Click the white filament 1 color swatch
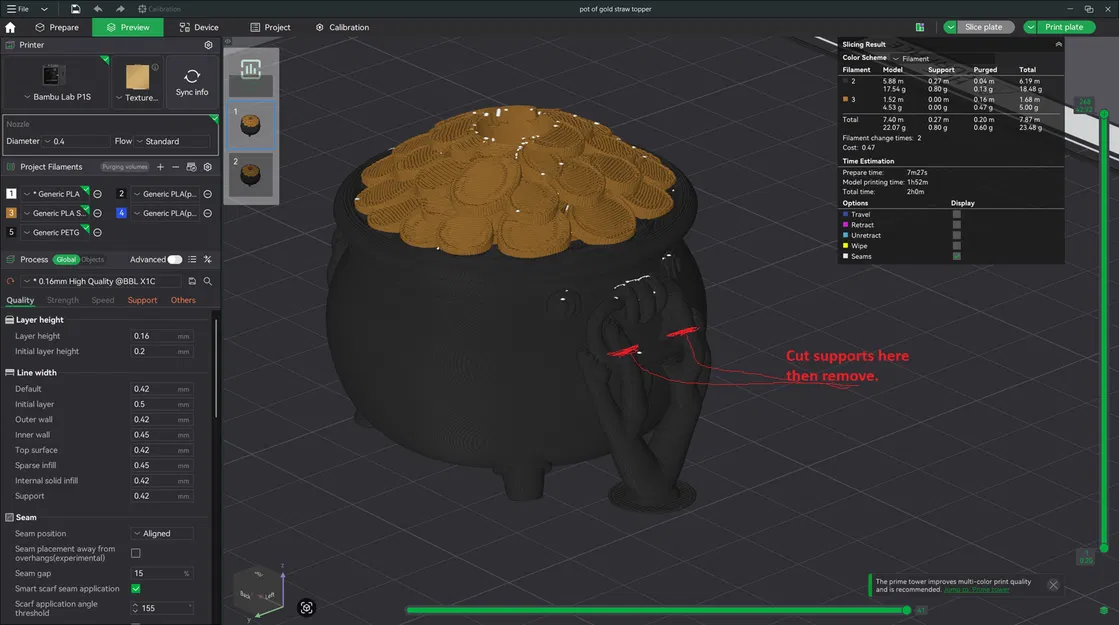1119x625 pixels. (11, 193)
